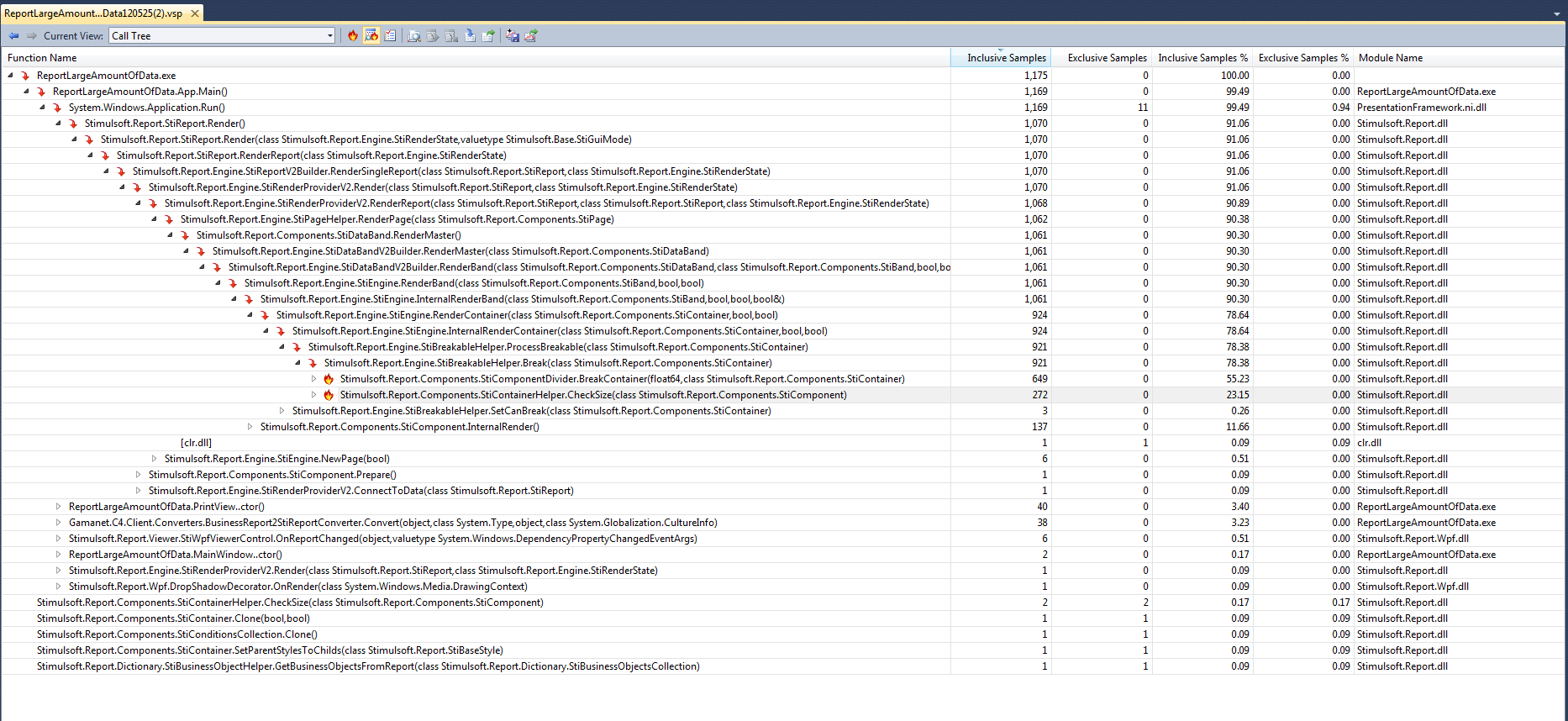This screenshot has height=721, width=1568.
Task: Select StiWpfViewerControl.OnReportChanged row
Action: [x=782, y=539]
